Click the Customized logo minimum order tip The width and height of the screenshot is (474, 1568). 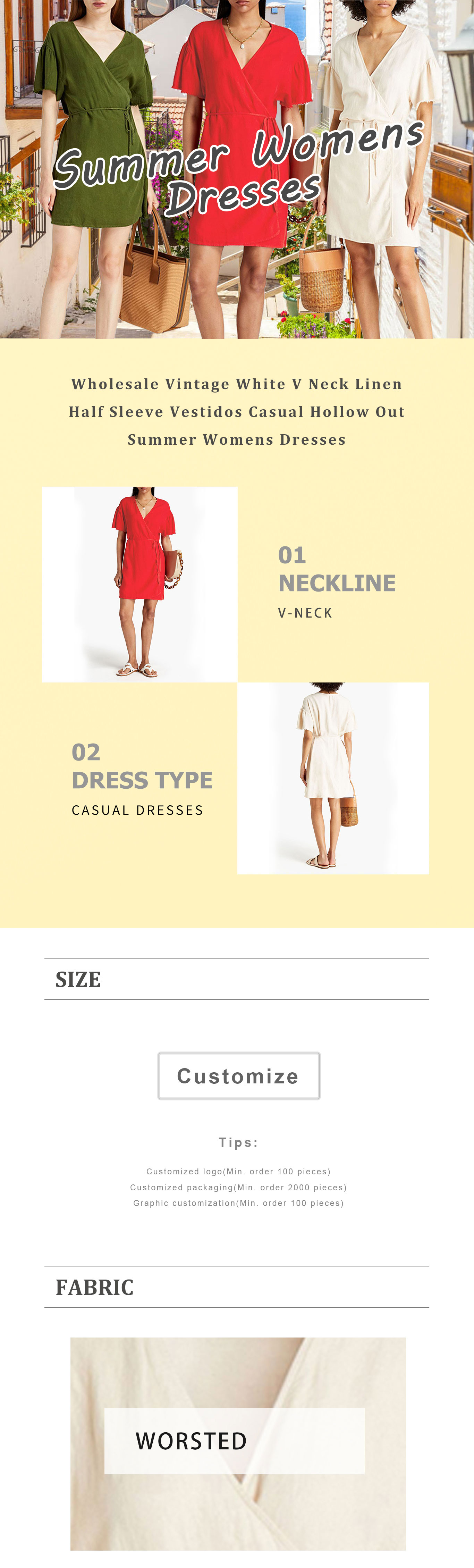click(238, 1171)
